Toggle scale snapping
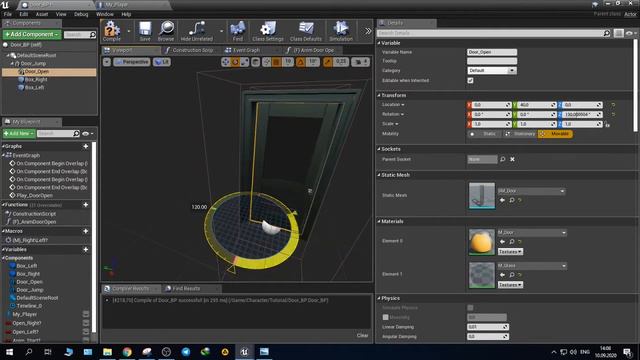640x360 pixels. pyautogui.click(x=328, y=62)
